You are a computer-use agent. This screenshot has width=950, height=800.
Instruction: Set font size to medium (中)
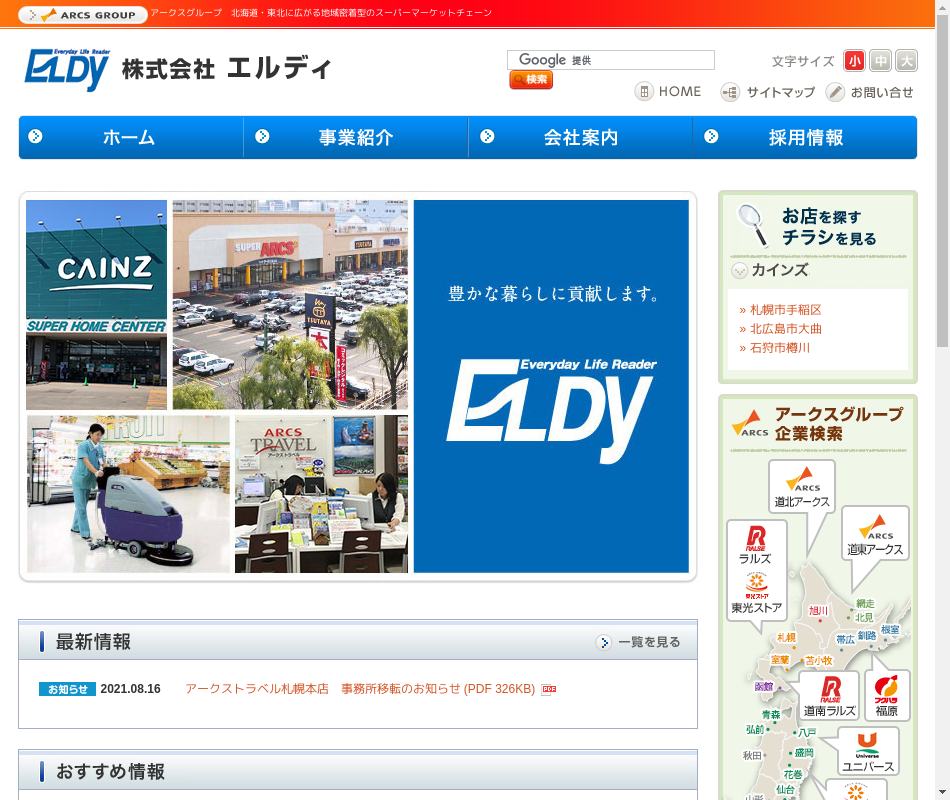click(880, 61)
